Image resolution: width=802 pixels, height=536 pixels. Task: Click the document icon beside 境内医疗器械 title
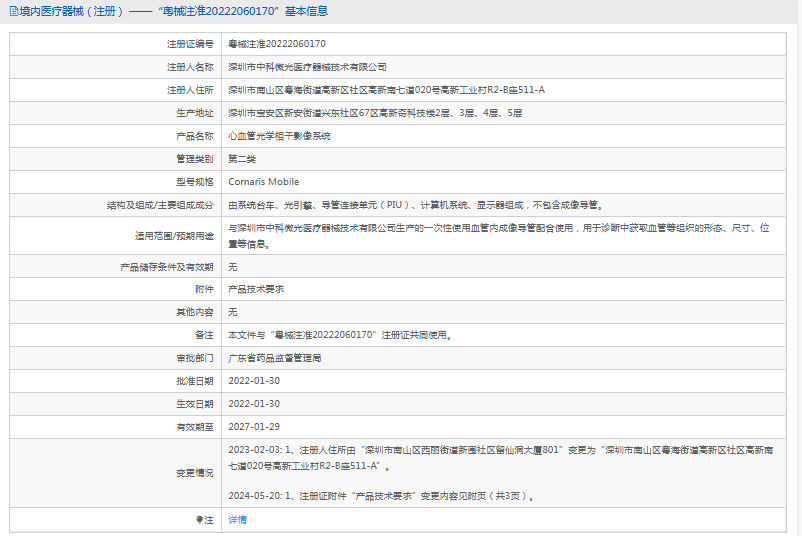click(x=14, y=11)
